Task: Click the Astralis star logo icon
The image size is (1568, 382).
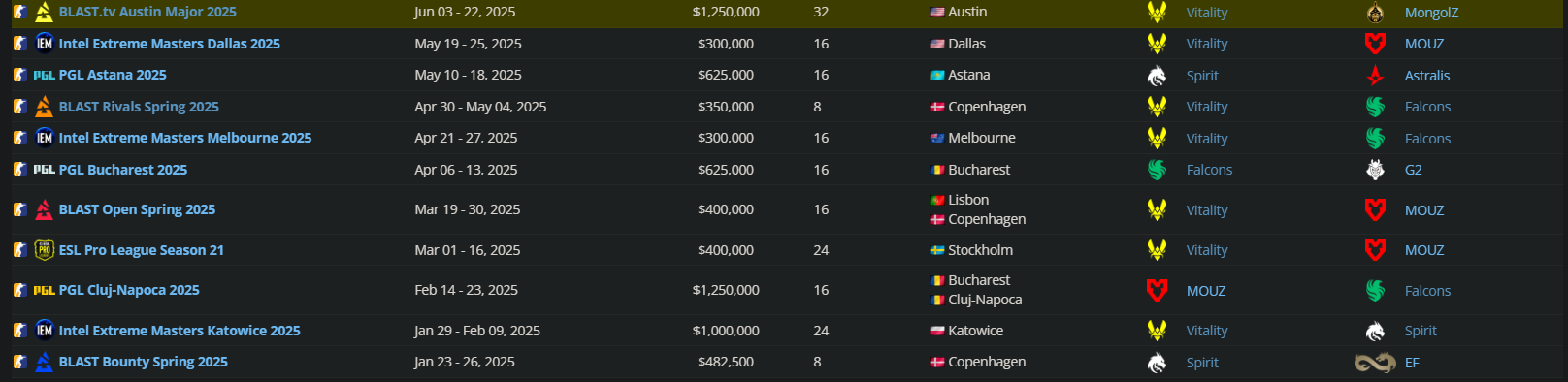Action: [x=1375, y=75]
